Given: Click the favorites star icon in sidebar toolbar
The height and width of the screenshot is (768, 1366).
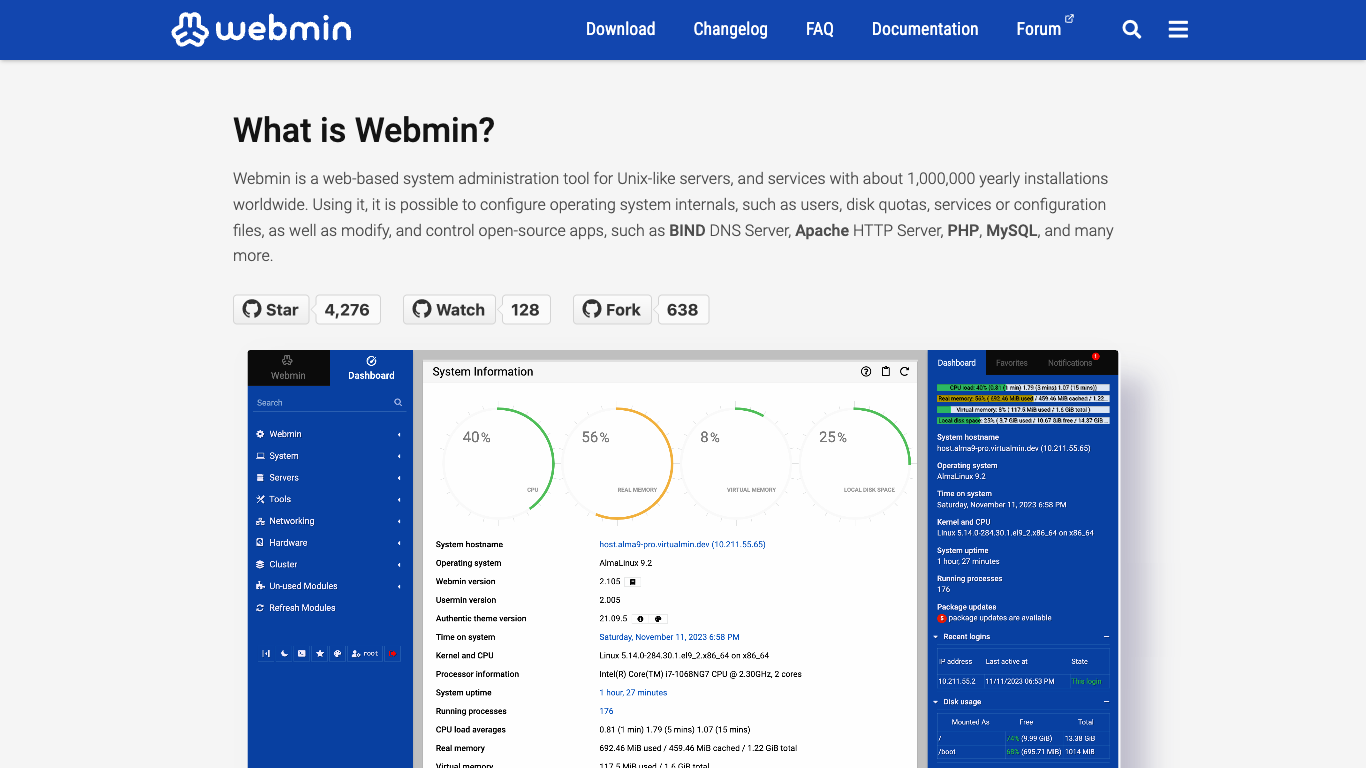Looking at the screenshot, I should click(x=320, y=653).
